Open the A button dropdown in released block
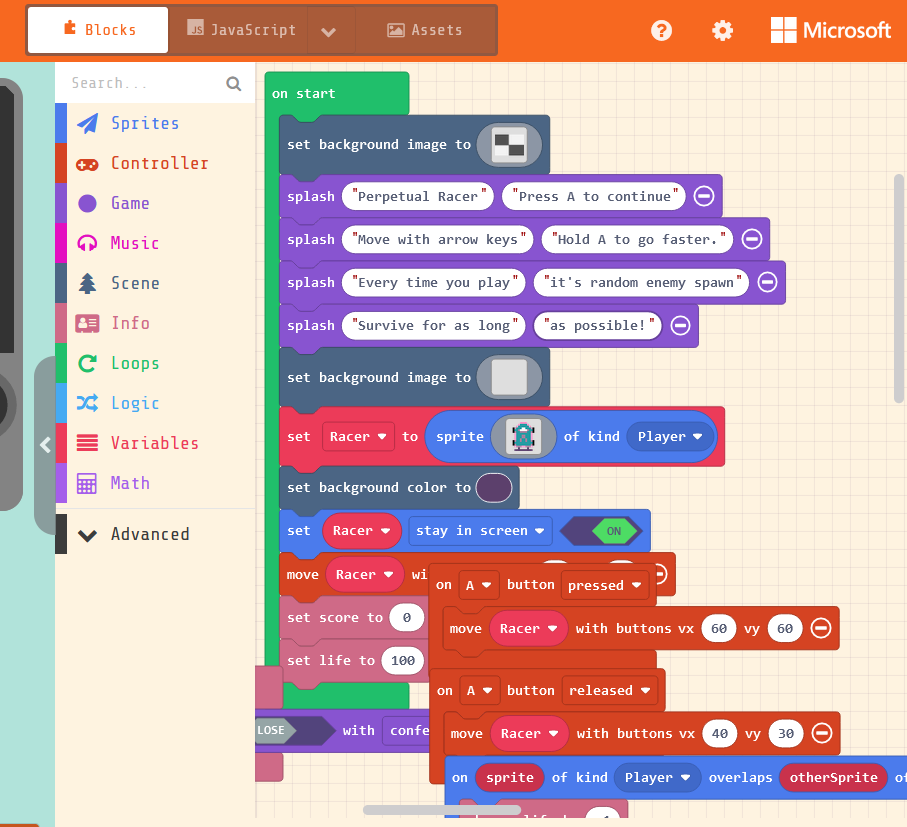The image size is (907, 827). [x=479, y=691]
